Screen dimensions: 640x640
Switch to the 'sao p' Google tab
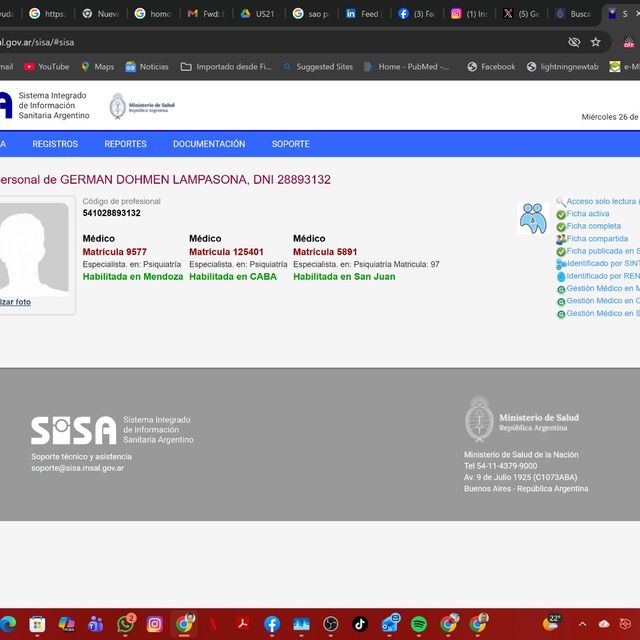click(311, 14)
